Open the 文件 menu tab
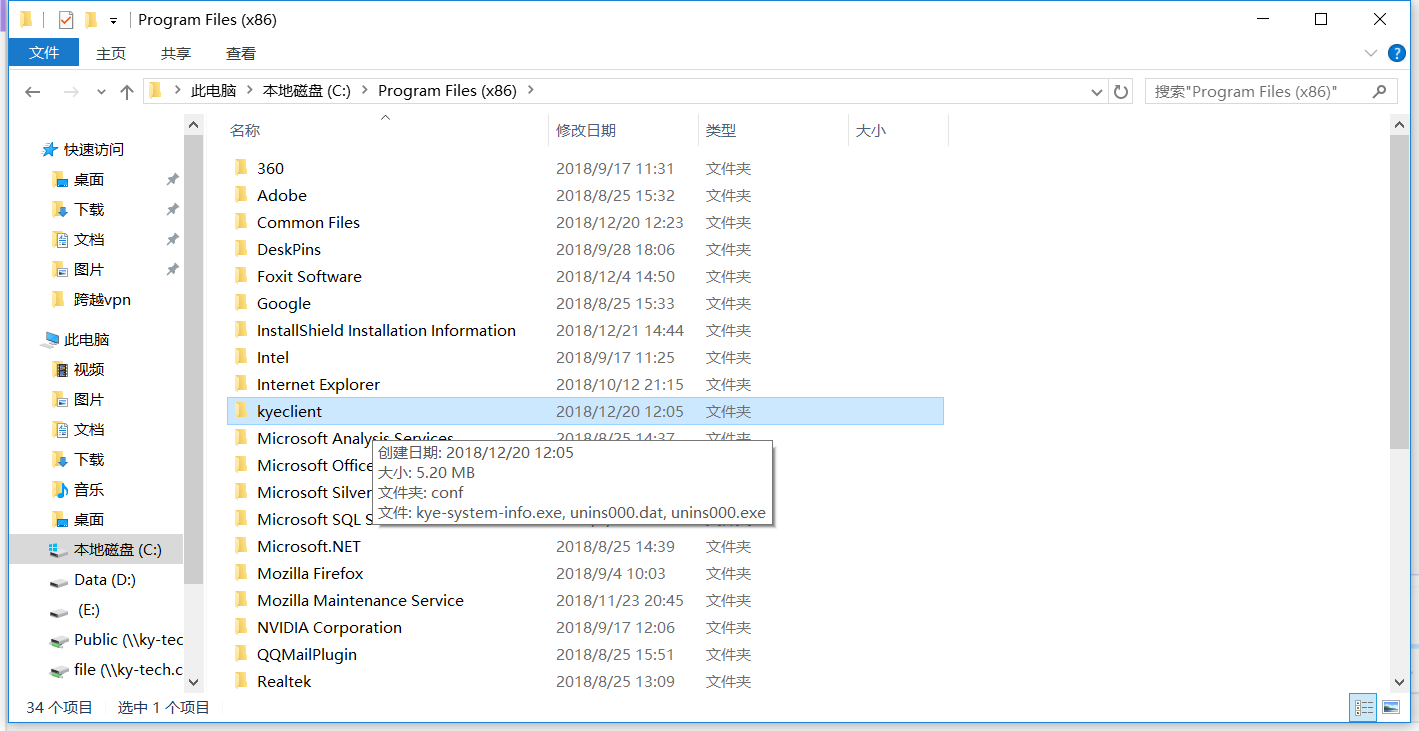1419x731 pixels. pos(44,53)
